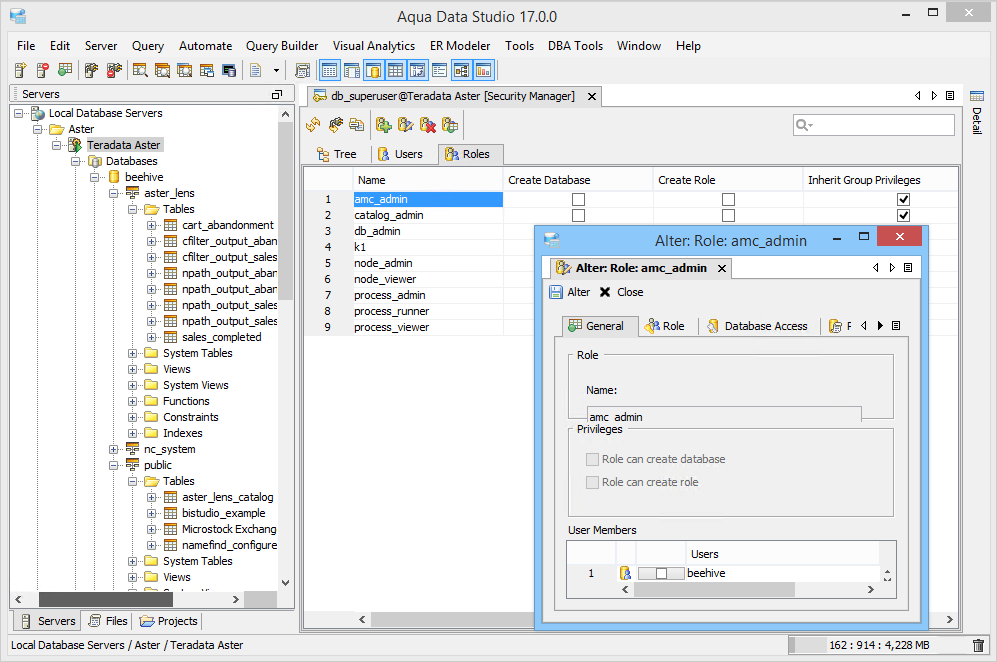Image resolution: width=997 pixels, height=662 pixels.
Task: Click the disconnect plug icon with red mark
Action: (x=114, y=70)
